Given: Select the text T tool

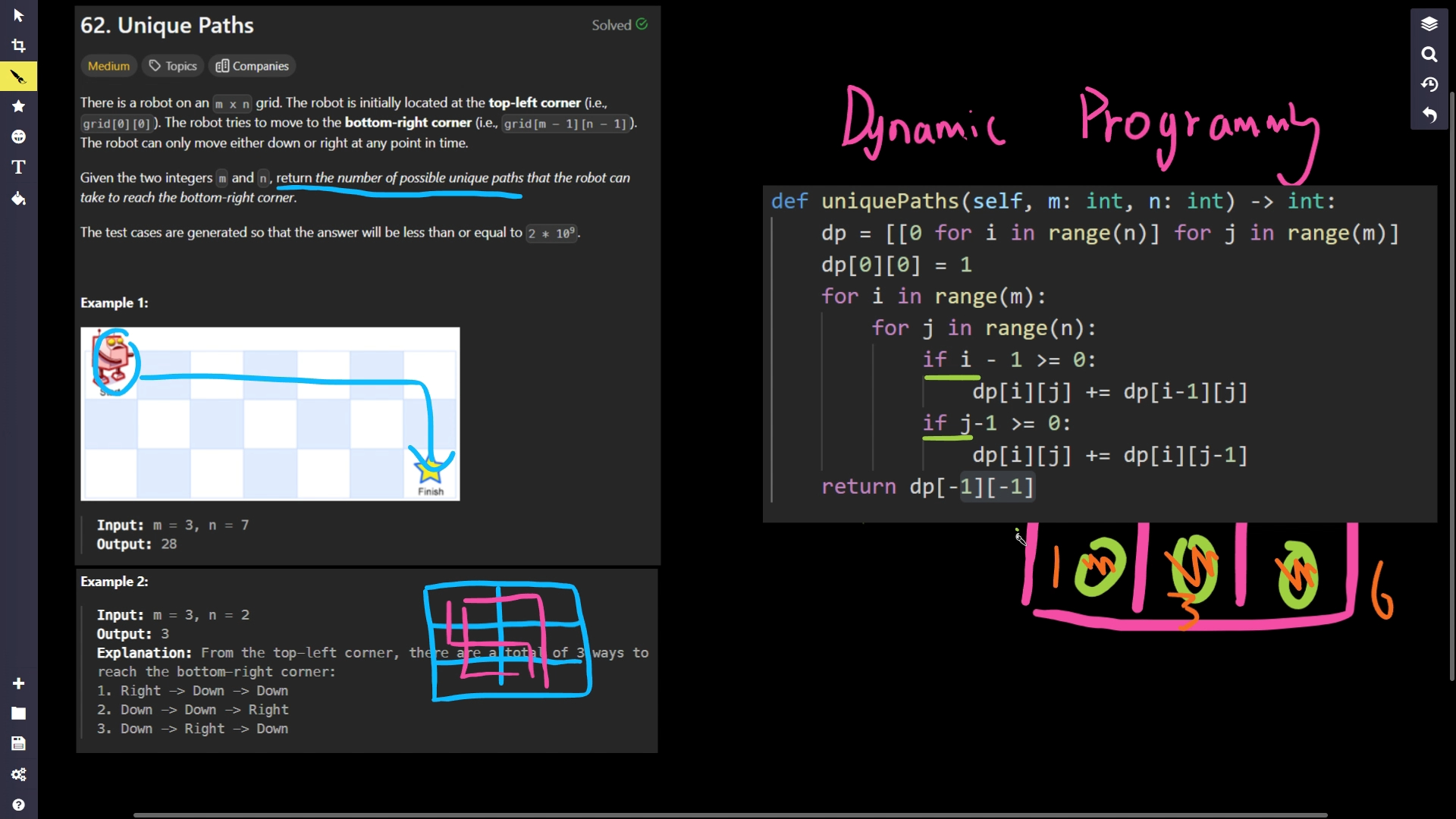Looking at the screenshot, I should tap(18, 167).
